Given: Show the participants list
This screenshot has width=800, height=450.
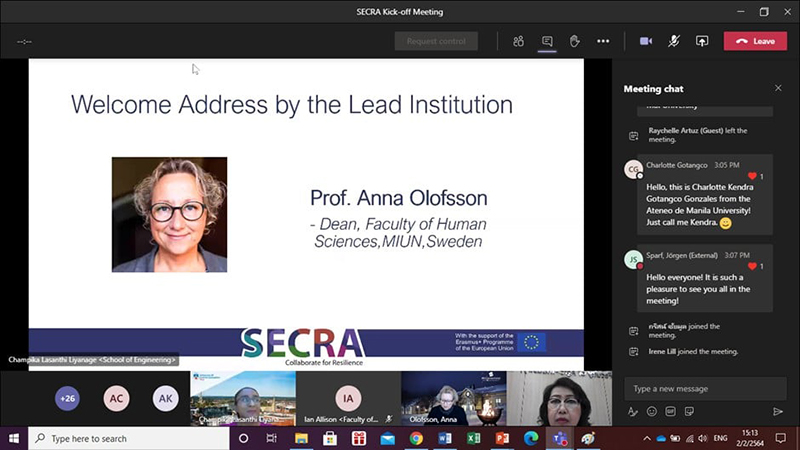Looking at the screenshot, I should coord(518,41).
